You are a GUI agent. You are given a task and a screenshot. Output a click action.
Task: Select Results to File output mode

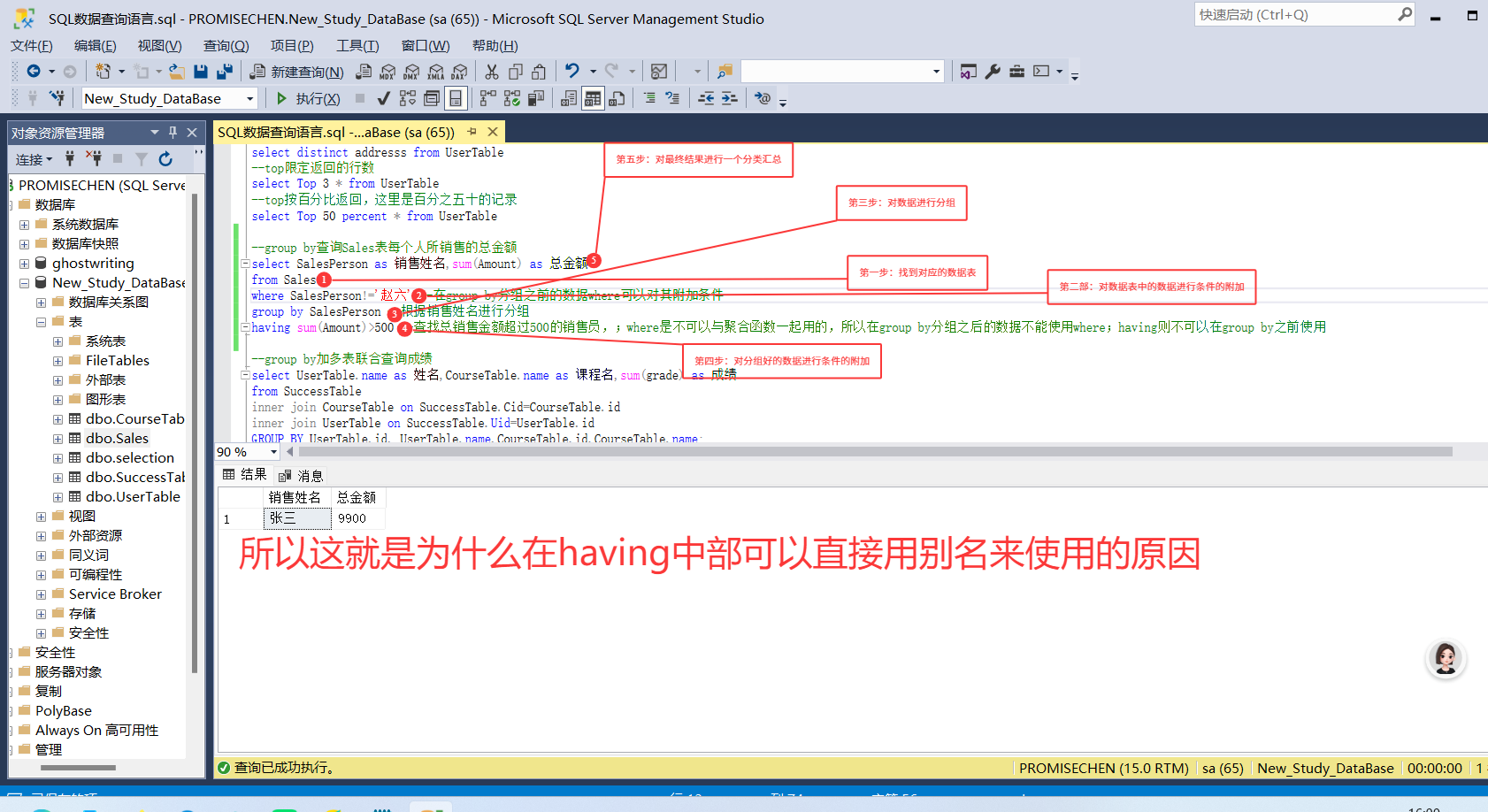click(617, 98)
